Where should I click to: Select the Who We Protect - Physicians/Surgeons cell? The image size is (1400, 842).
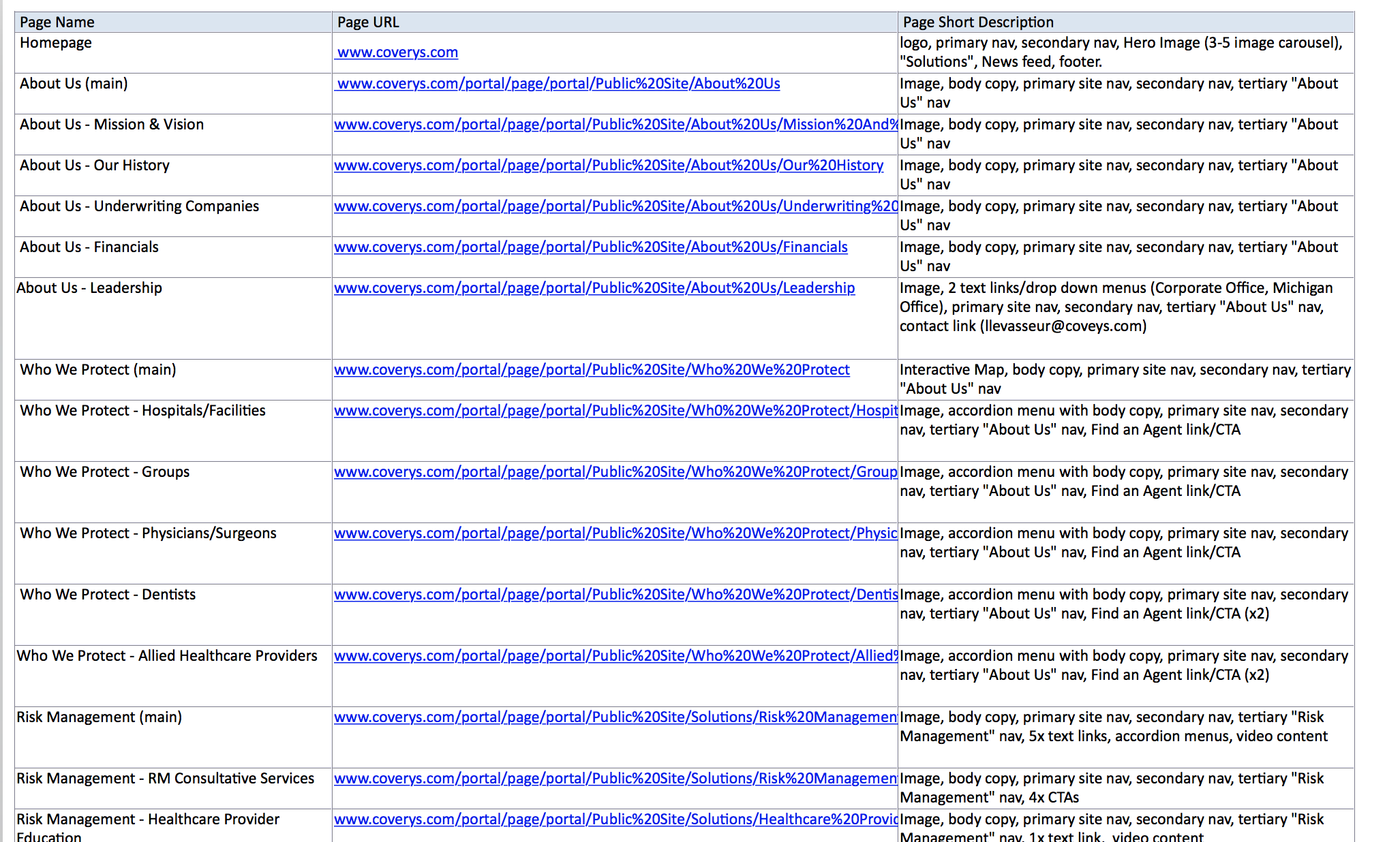173,553
